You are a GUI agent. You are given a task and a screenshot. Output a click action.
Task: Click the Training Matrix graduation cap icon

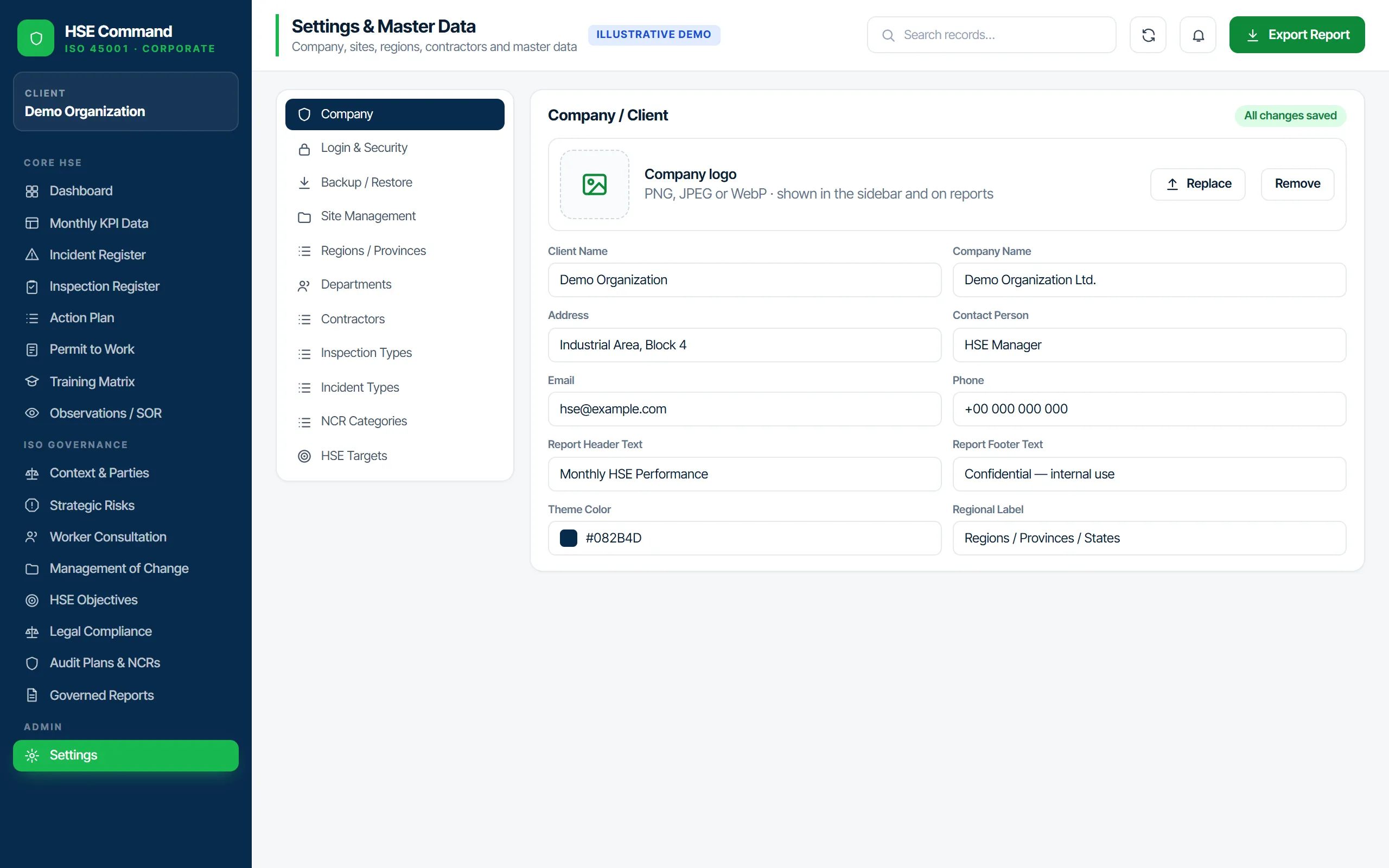[x=32, y=382]
